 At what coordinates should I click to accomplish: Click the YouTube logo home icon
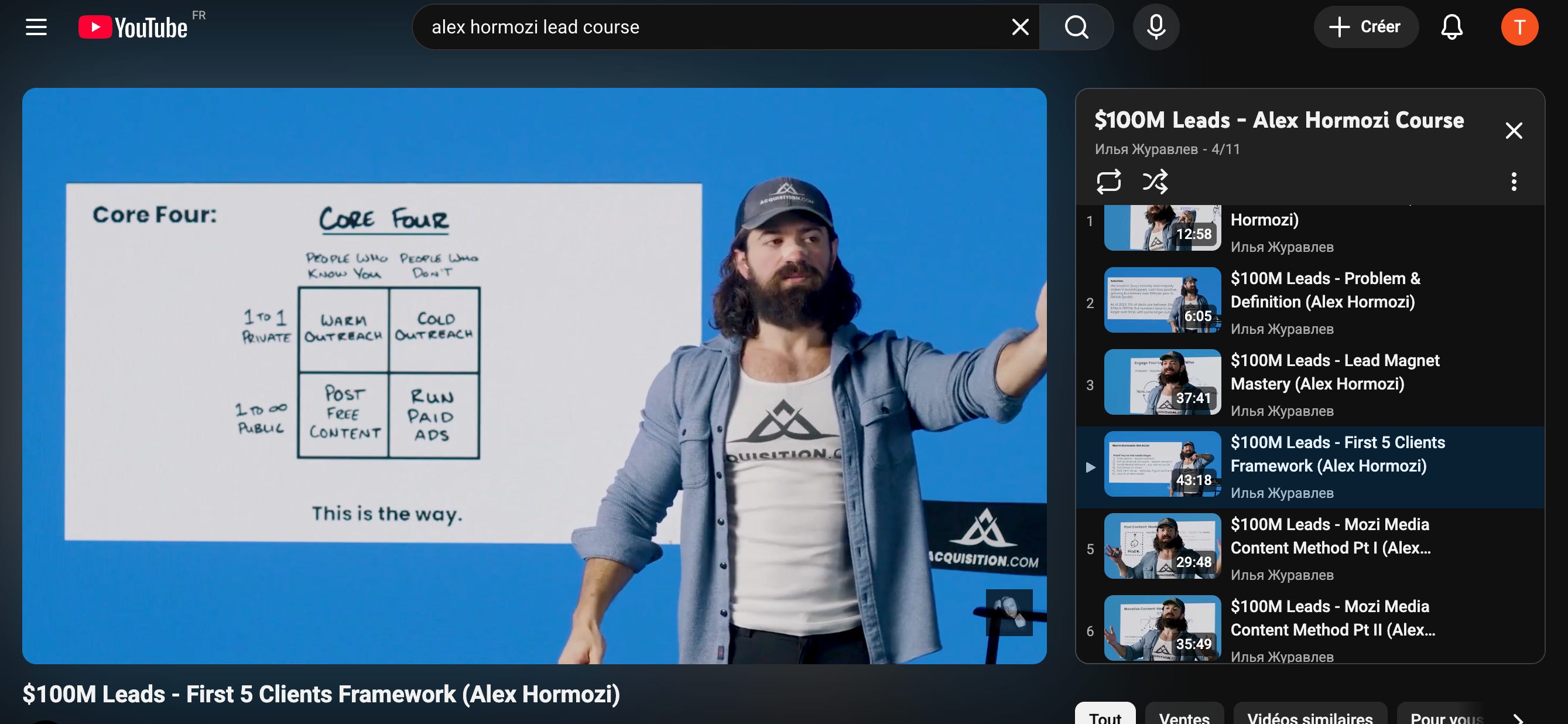(133, 28)
